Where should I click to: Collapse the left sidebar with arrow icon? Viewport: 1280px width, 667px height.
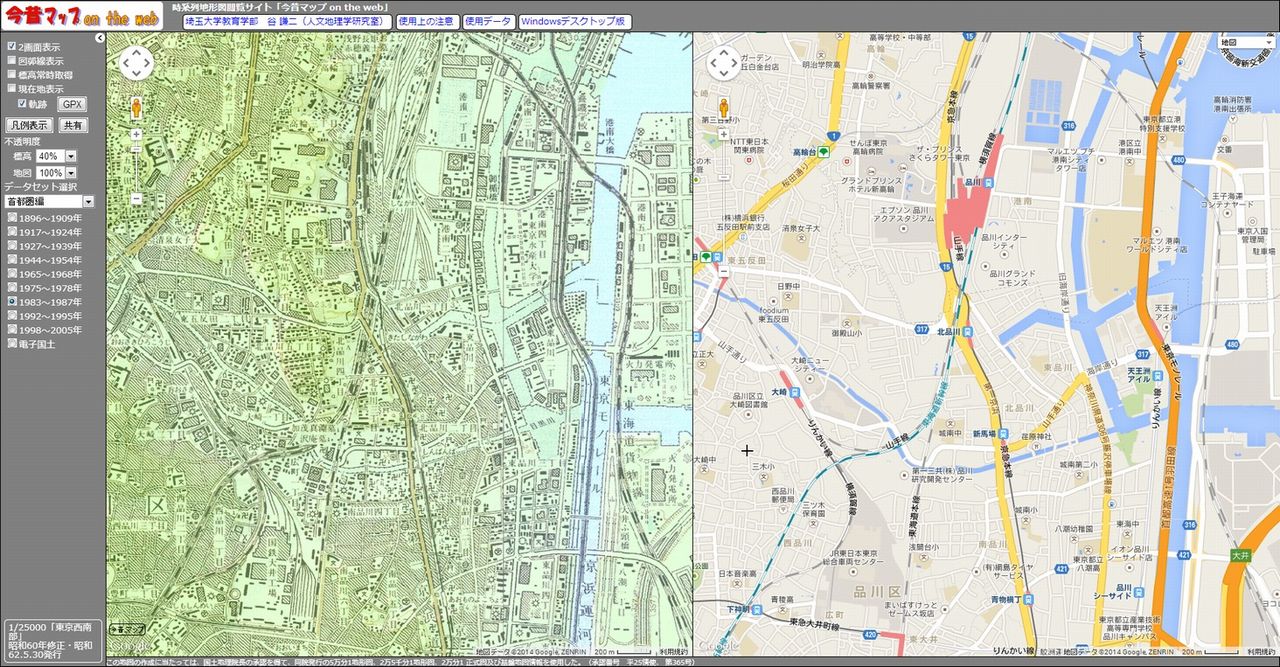coord(100,38)
